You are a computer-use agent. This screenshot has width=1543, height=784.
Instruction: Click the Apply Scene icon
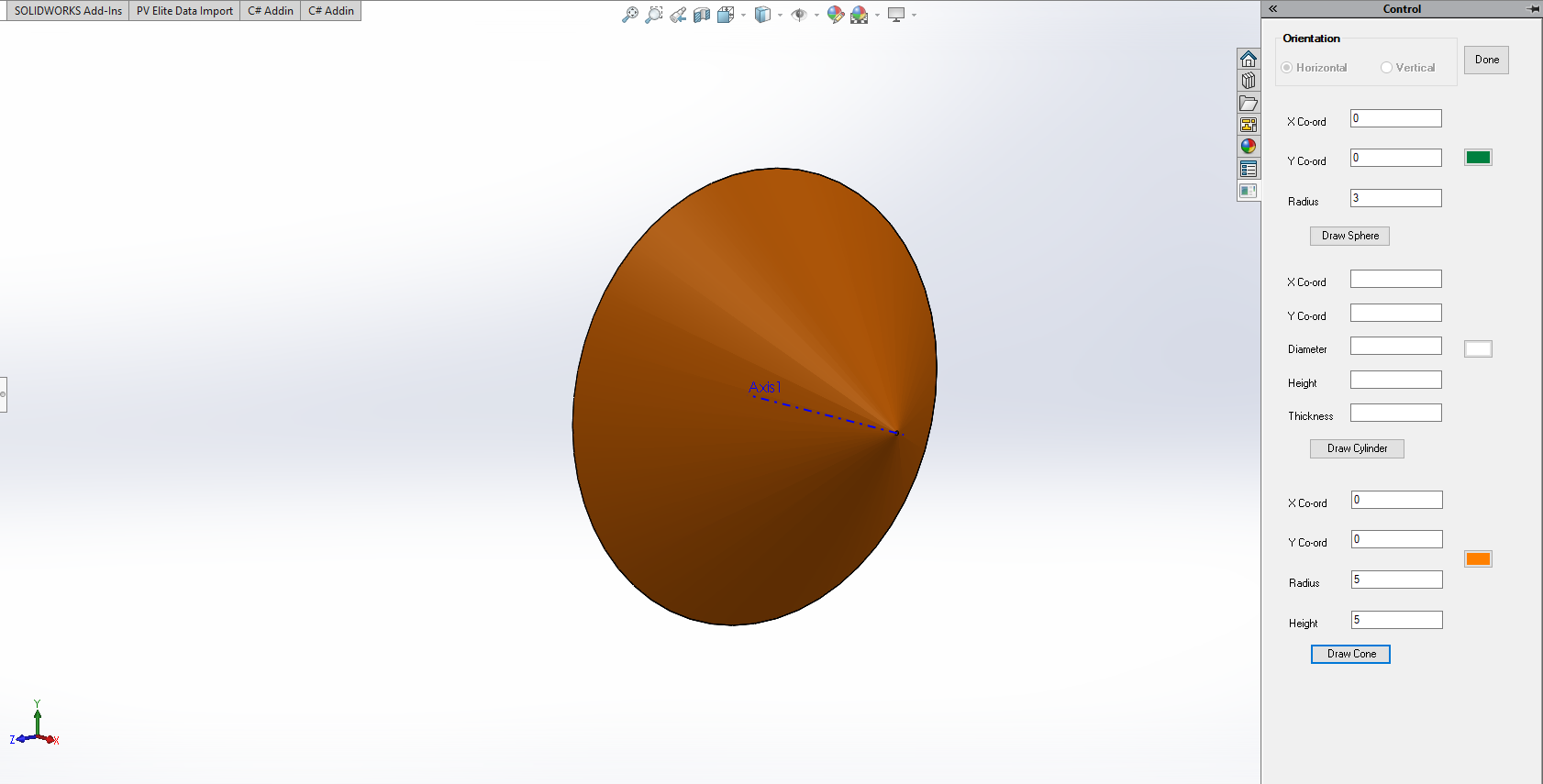click(x=860, y=15)
